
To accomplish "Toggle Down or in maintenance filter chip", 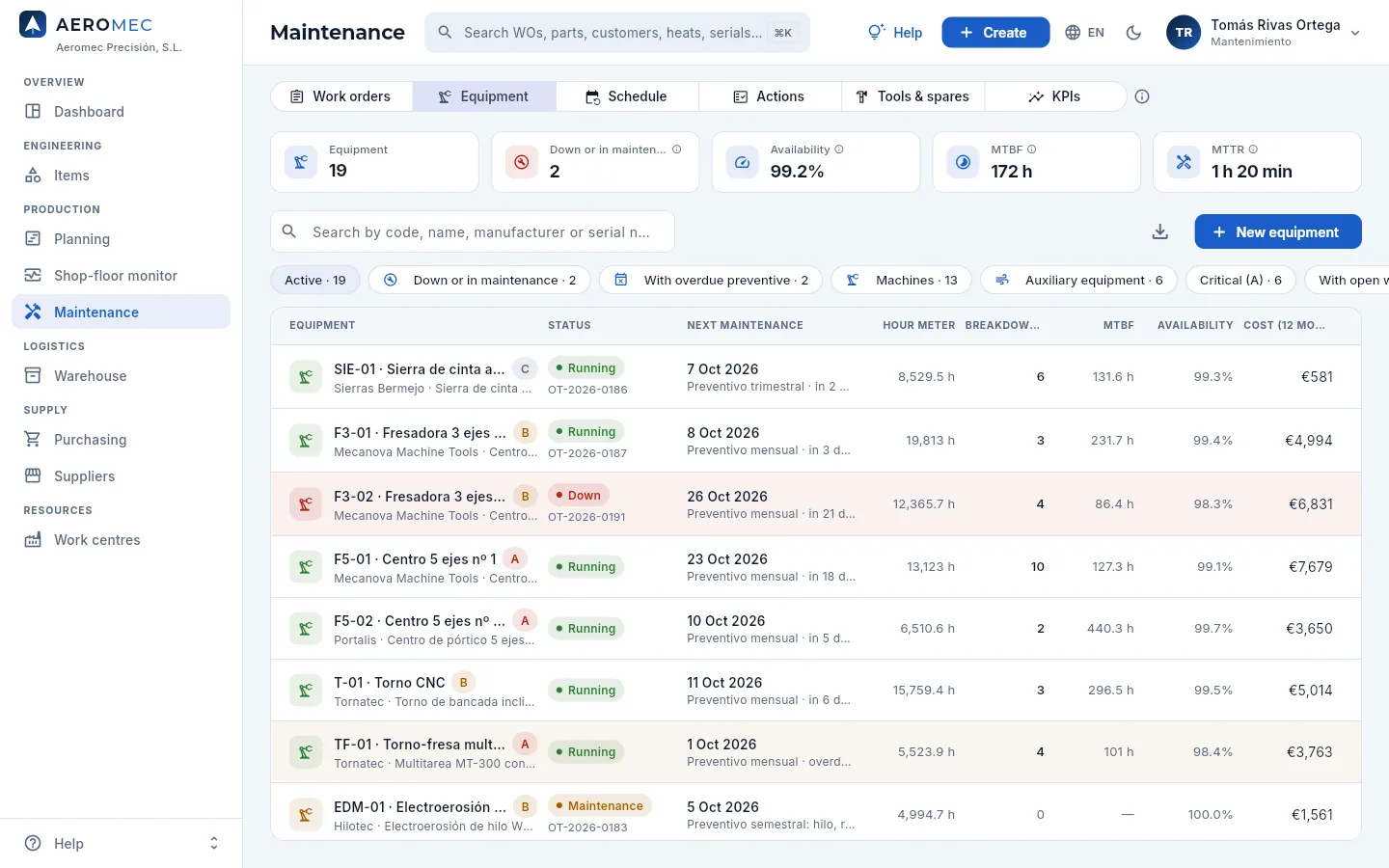I will 479,280.
